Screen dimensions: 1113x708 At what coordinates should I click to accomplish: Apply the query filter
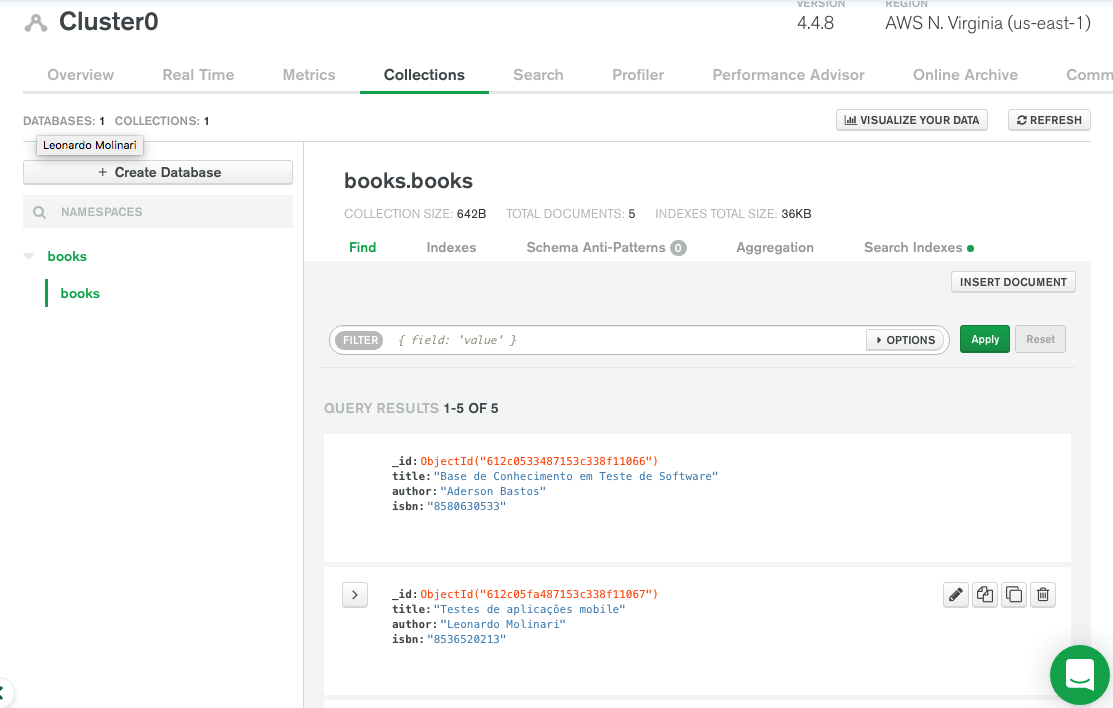pos(985,339)
